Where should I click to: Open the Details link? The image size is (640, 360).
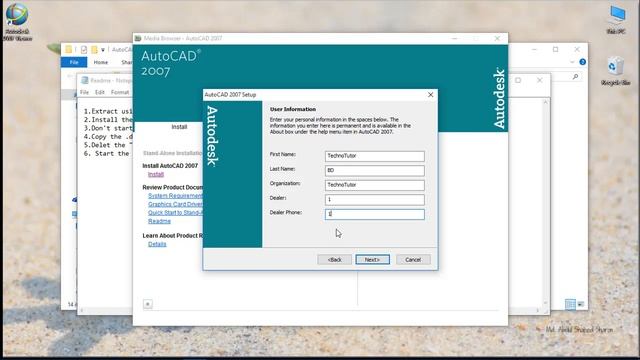point(157,244)
